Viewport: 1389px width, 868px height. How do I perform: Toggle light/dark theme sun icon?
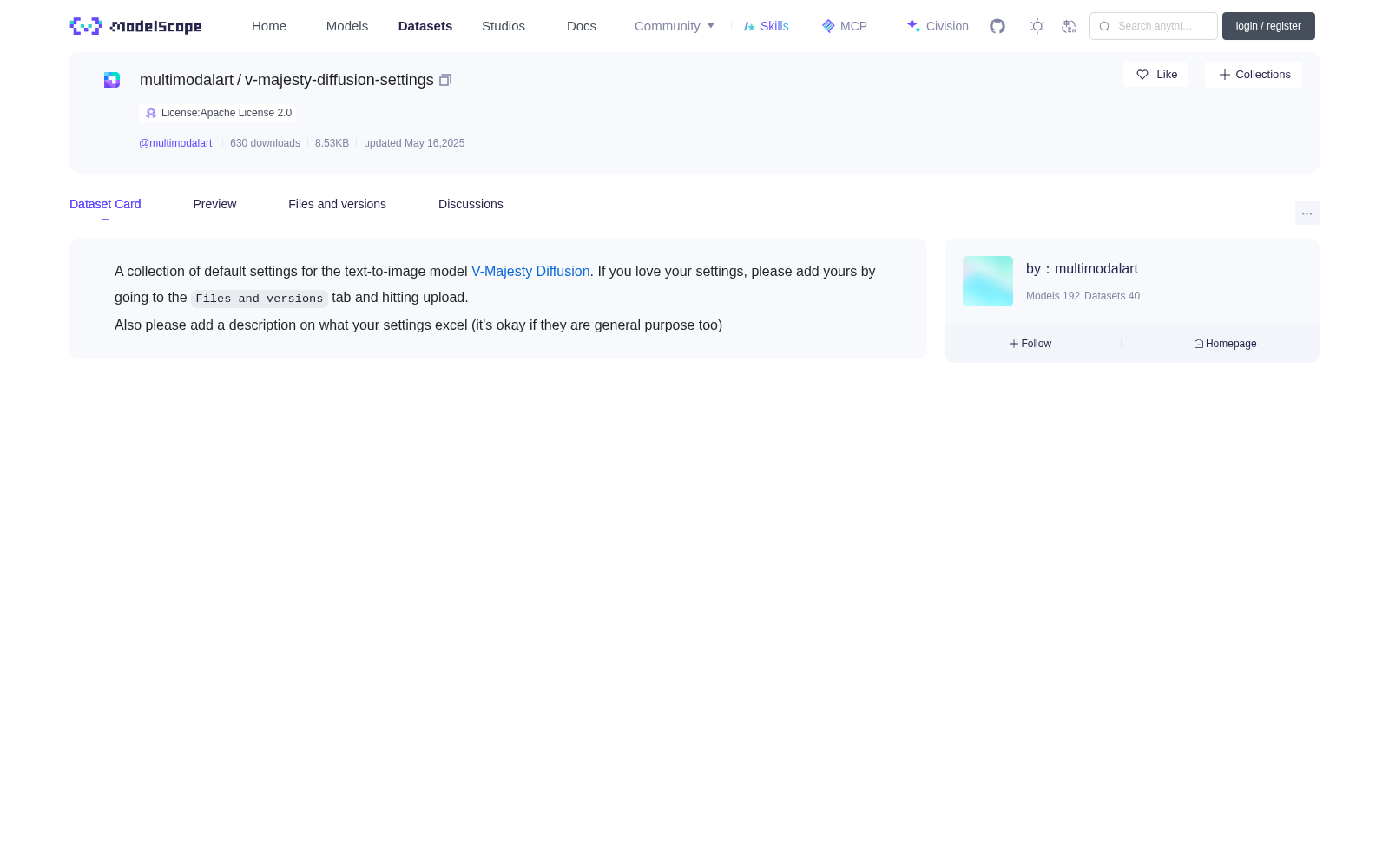[1037, 26]
